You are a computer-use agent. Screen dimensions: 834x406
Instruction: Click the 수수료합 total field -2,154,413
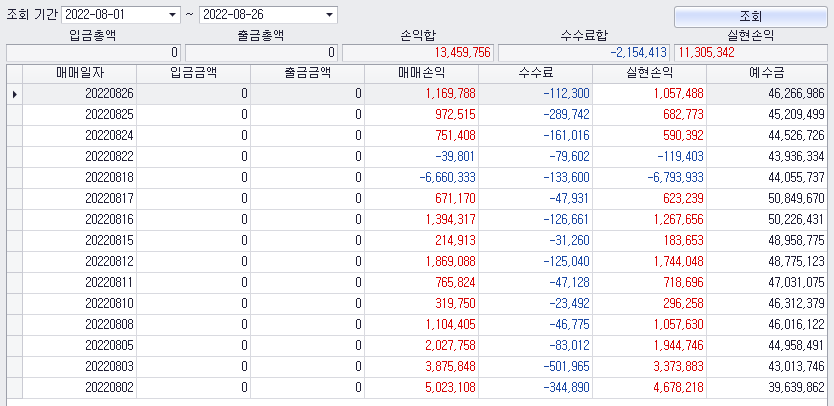click(584, 53)
